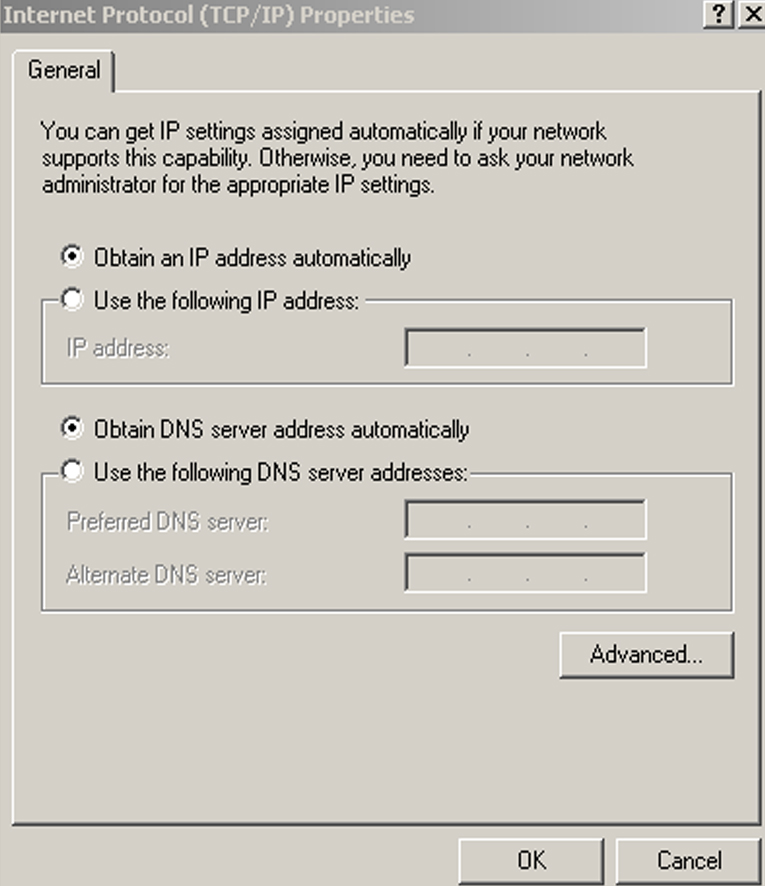Click the first octet of the IP address
This screenshot has width=765, height=886.
(x=437, y=345)
